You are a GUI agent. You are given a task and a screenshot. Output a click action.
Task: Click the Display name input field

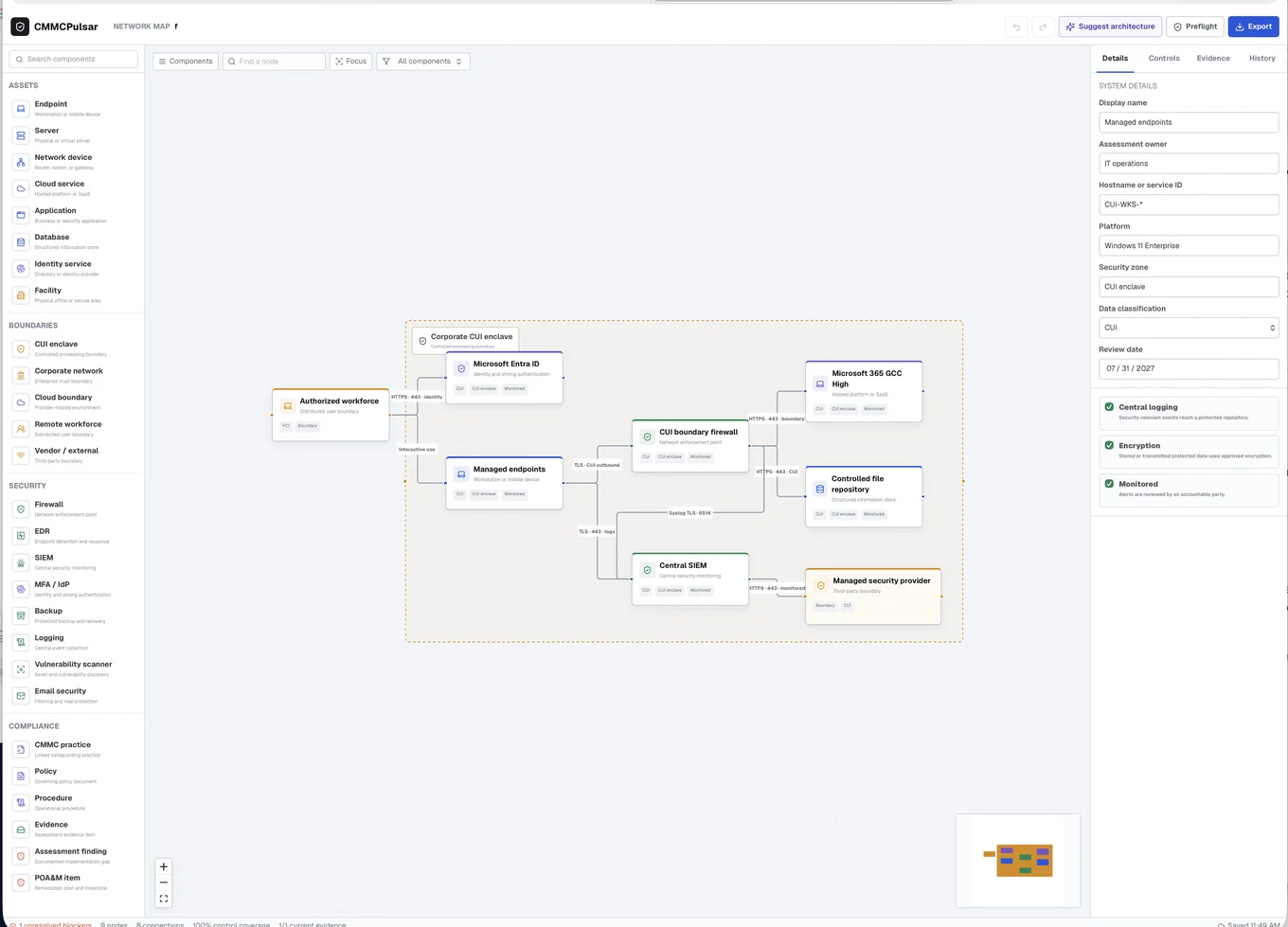pos(1189,122)
